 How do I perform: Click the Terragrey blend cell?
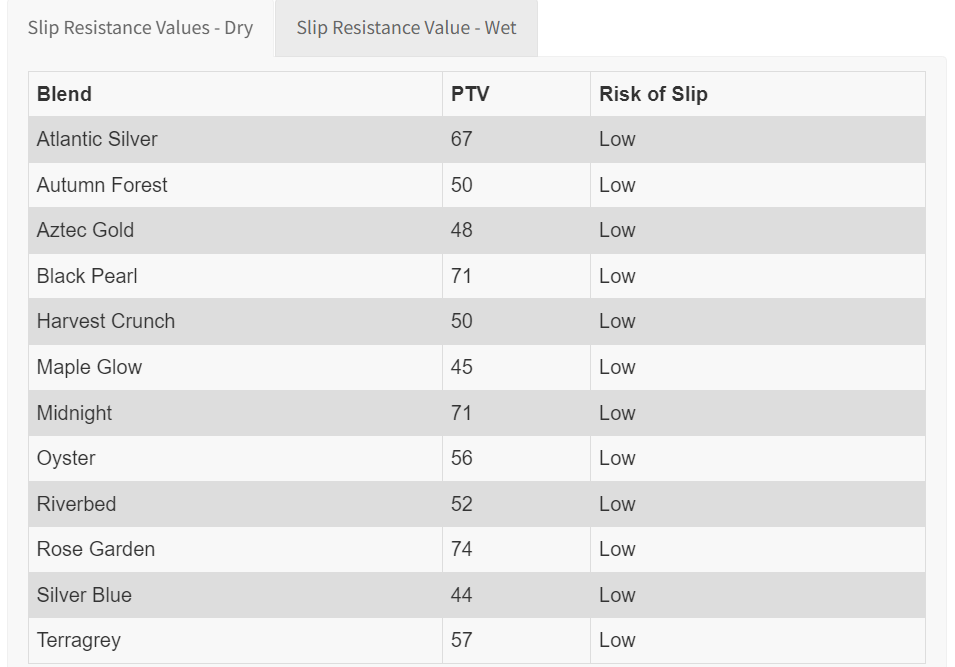[x=79, y=640]
